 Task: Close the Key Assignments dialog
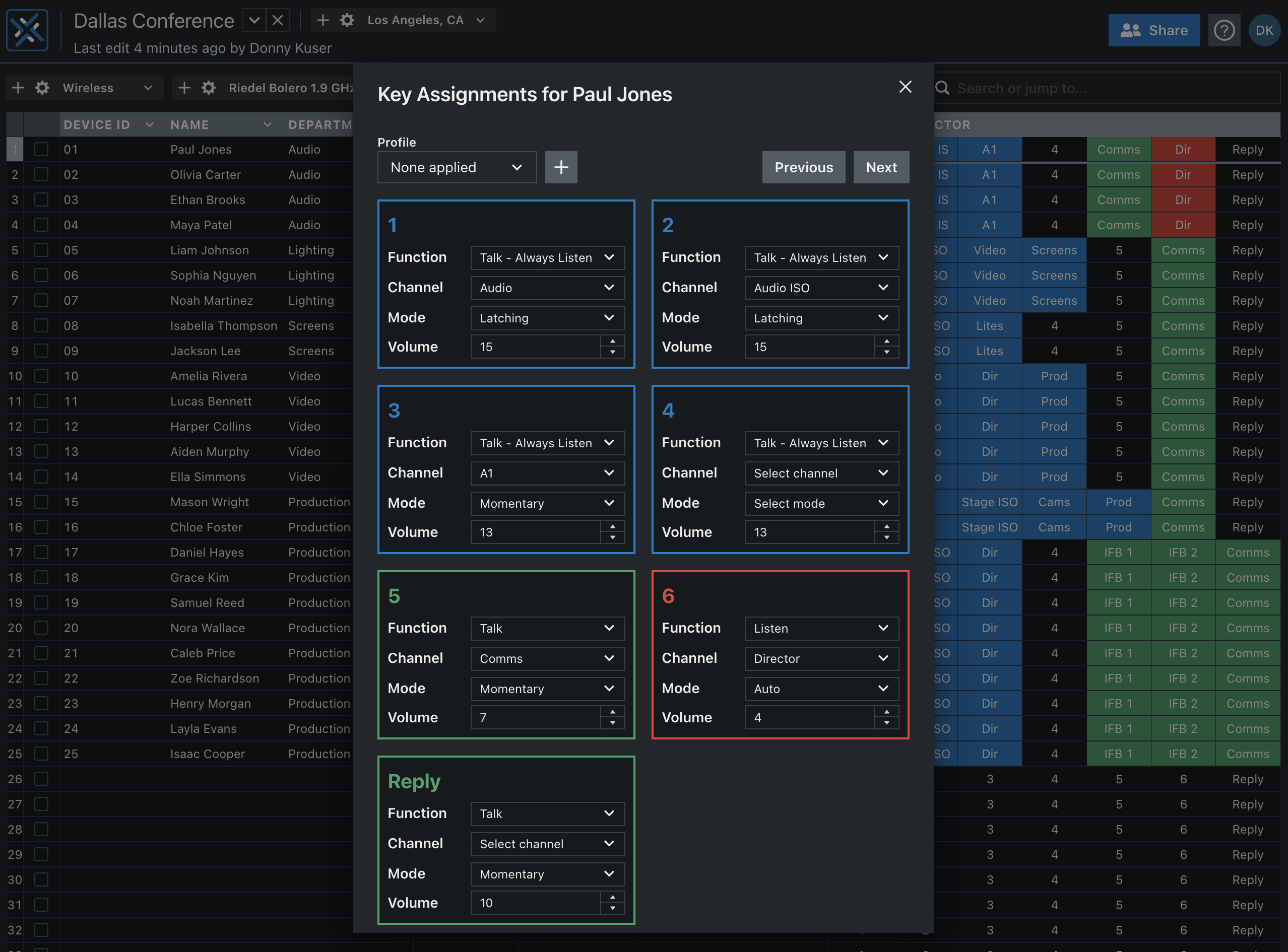pos(905,87)
